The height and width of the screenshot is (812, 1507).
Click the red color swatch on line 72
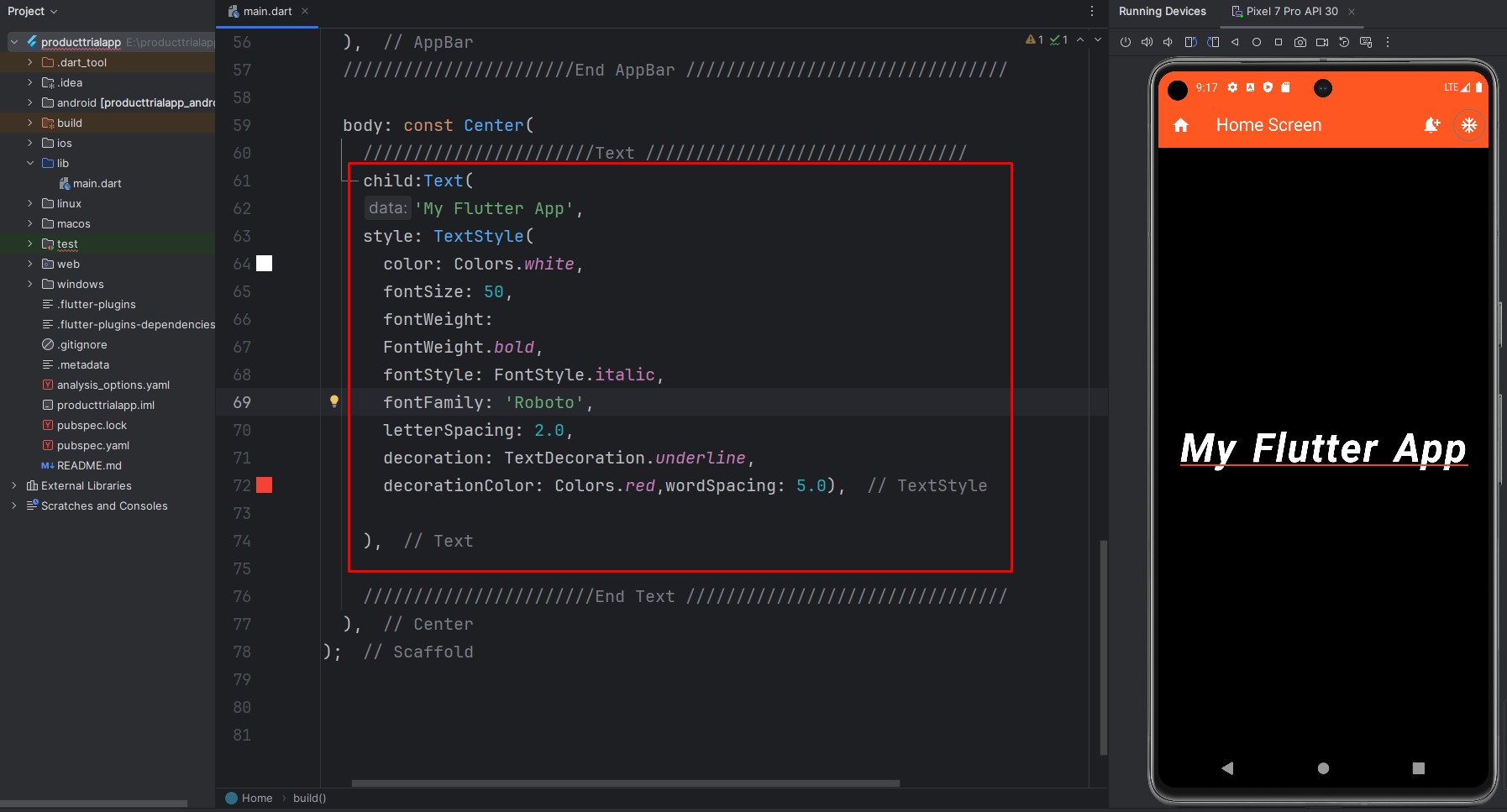coord(264,485)
